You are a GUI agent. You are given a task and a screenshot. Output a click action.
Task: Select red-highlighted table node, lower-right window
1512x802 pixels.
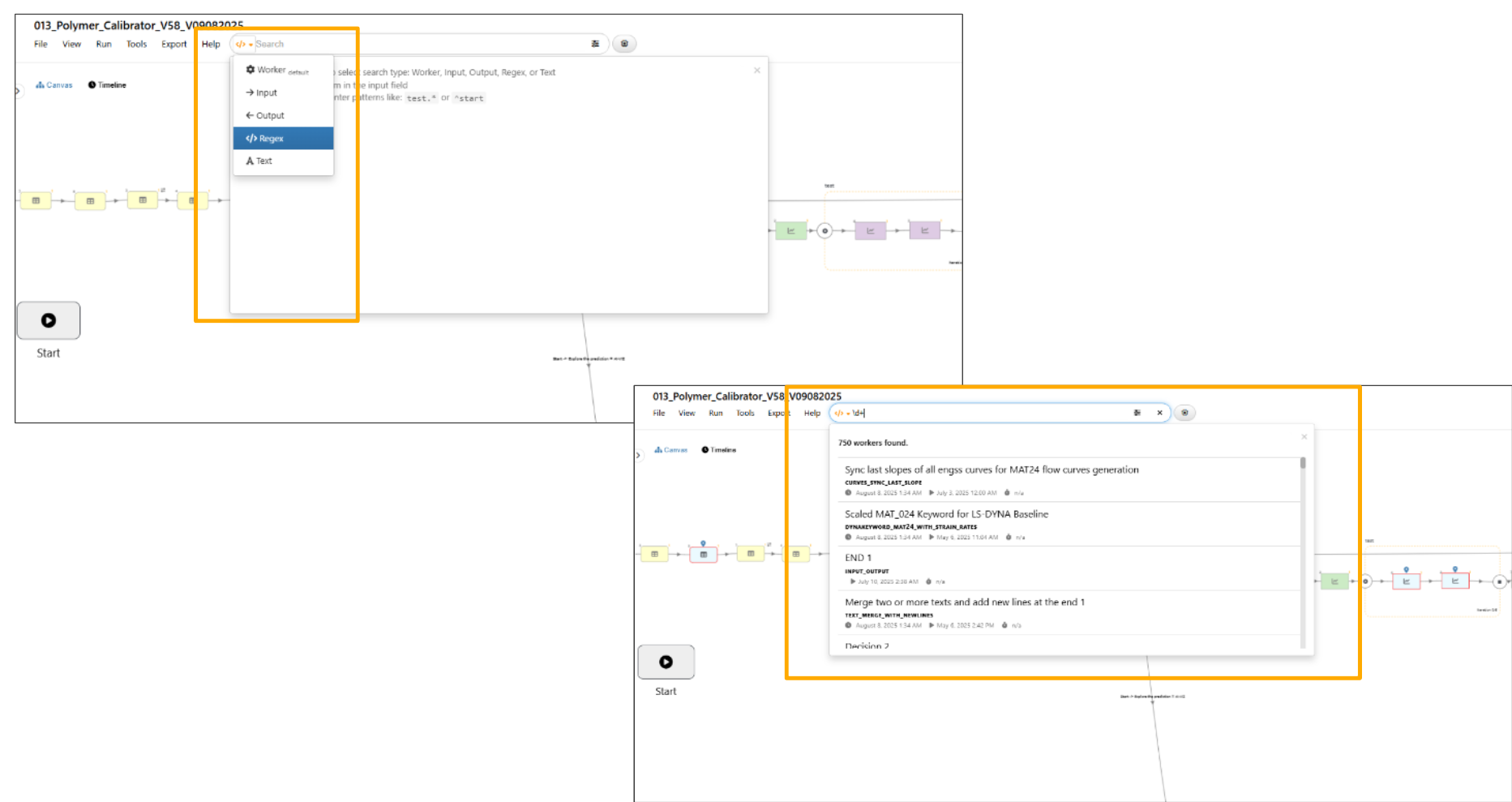pos(703,555)
